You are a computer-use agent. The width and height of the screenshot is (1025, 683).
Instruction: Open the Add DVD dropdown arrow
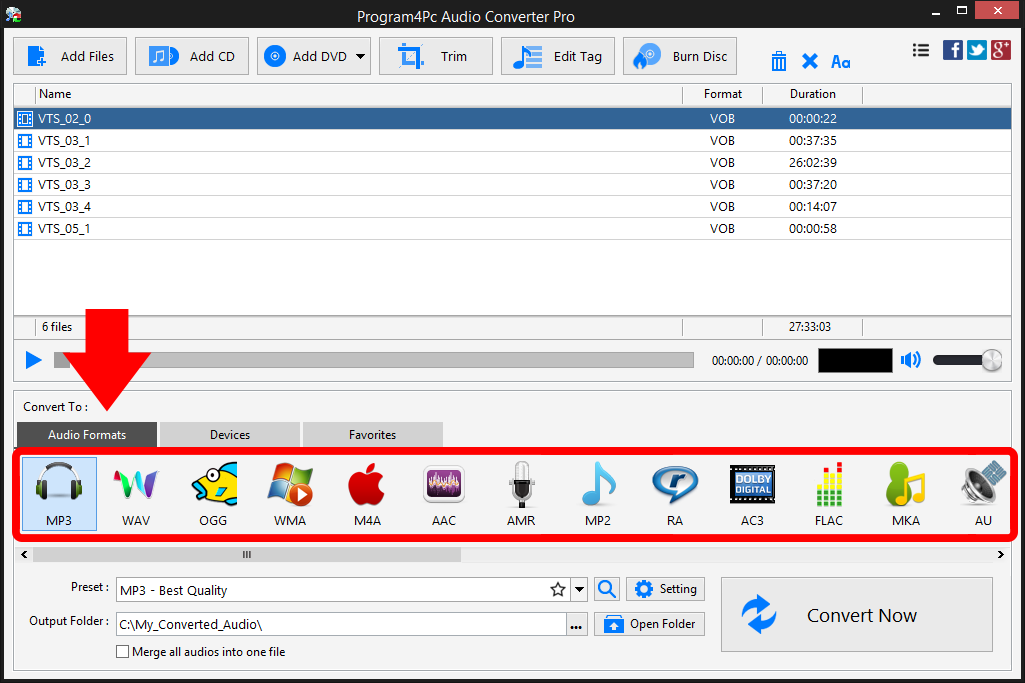(x=362, y=56)
